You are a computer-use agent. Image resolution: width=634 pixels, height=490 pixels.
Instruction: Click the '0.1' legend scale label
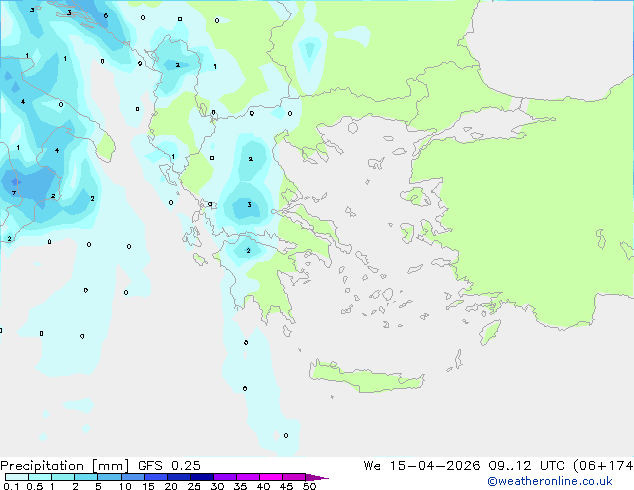11,486
